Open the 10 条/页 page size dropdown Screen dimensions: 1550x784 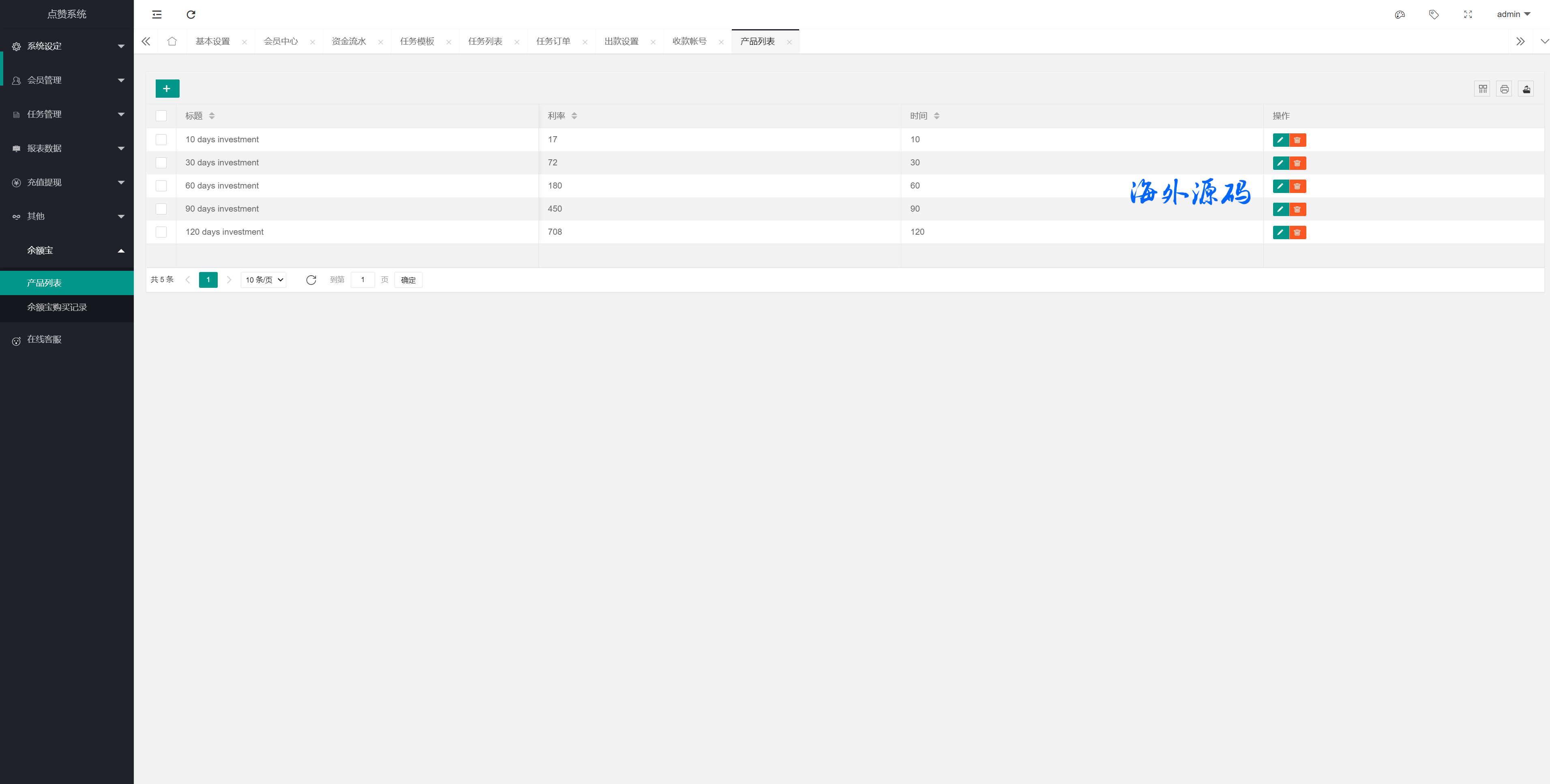coord(264,280)
